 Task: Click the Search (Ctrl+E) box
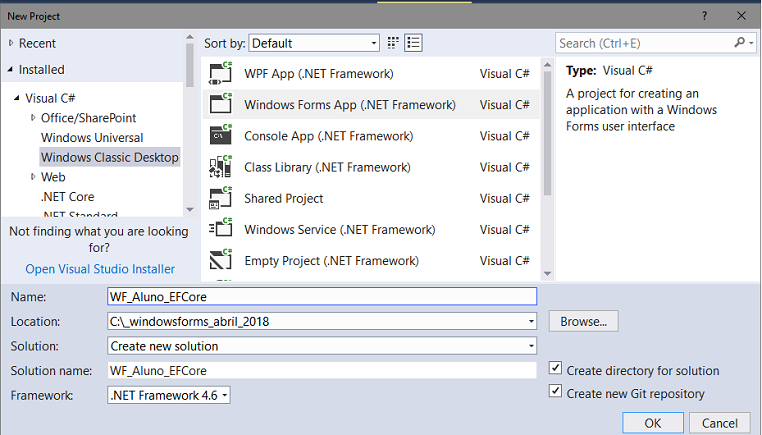(x=644, y=43)
